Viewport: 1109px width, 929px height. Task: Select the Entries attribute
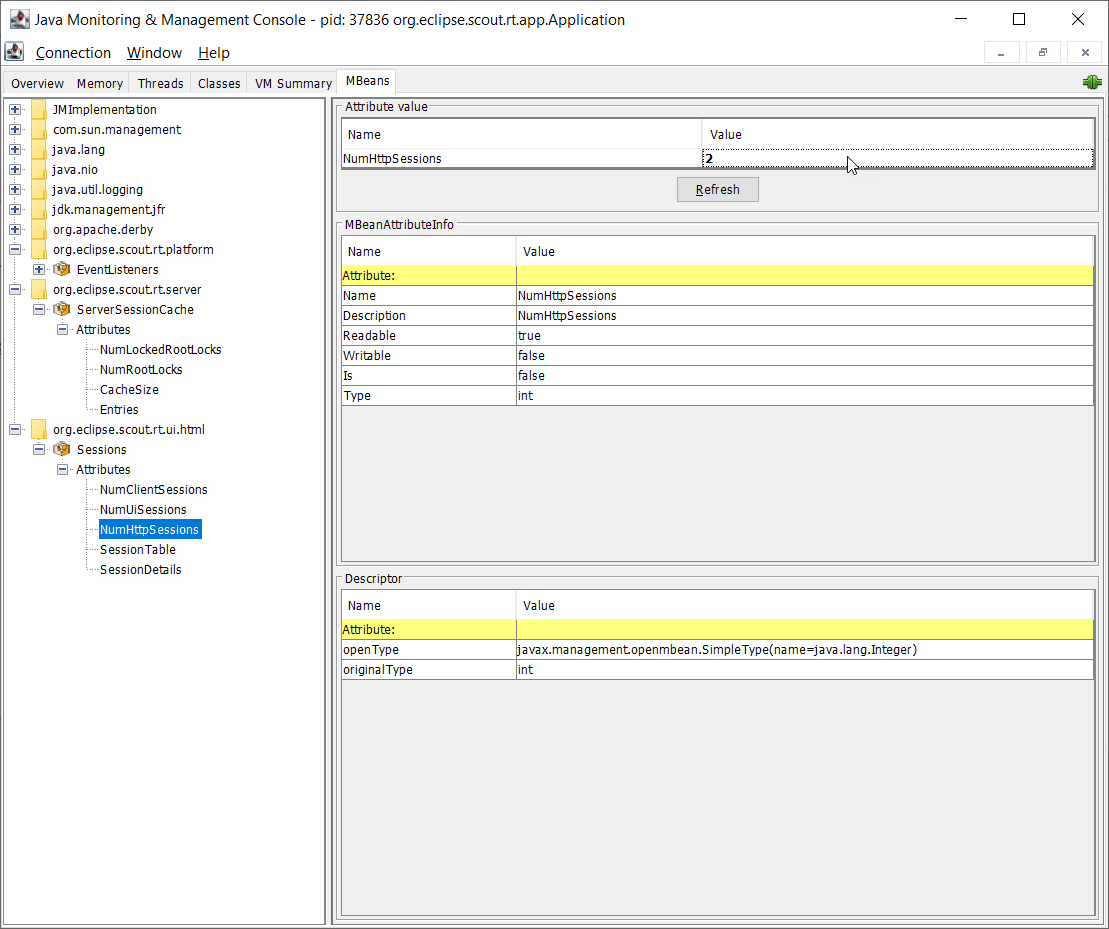pos(119,409)
